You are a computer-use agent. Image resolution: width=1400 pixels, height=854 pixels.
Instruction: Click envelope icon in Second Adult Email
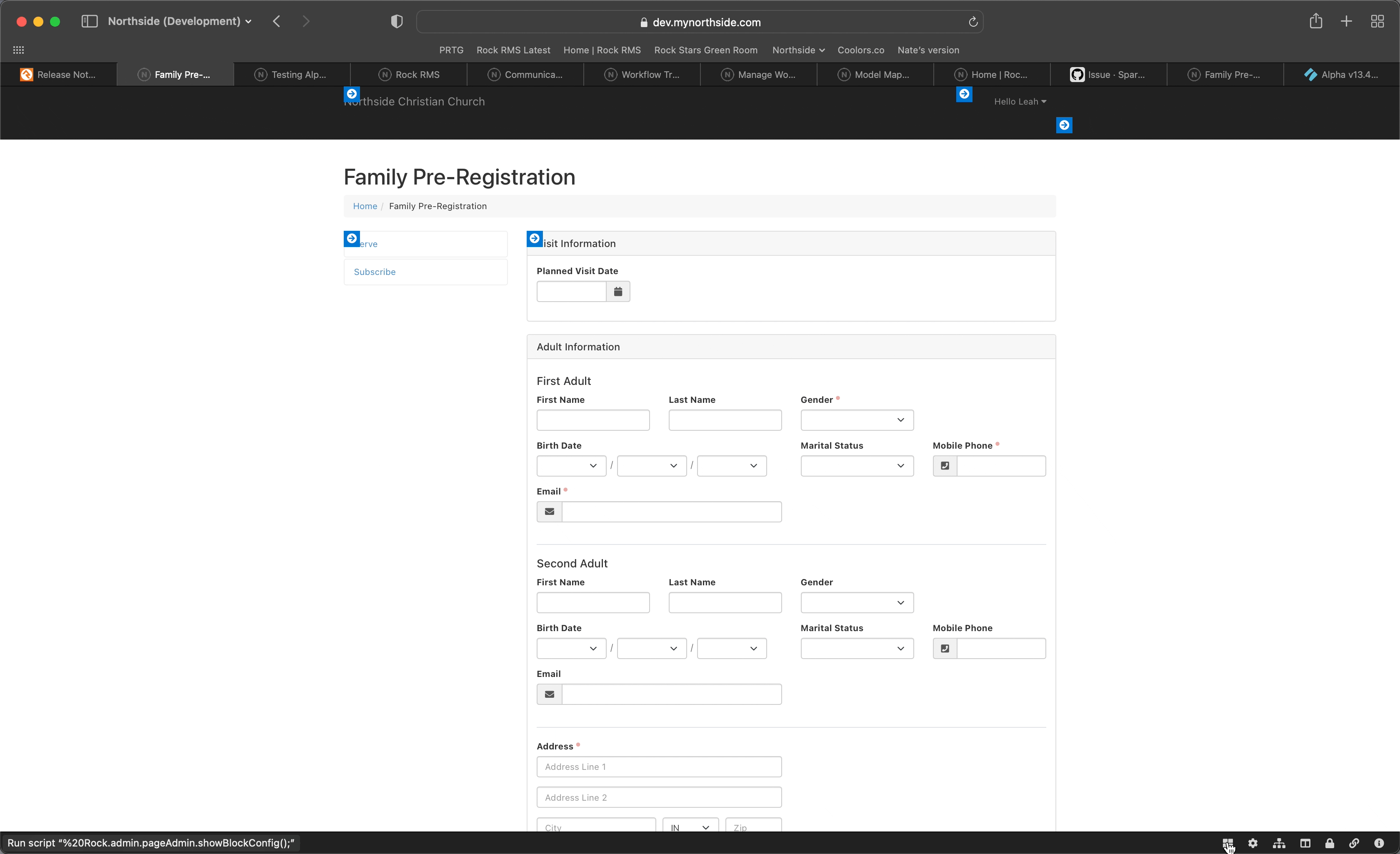[550, 694]
